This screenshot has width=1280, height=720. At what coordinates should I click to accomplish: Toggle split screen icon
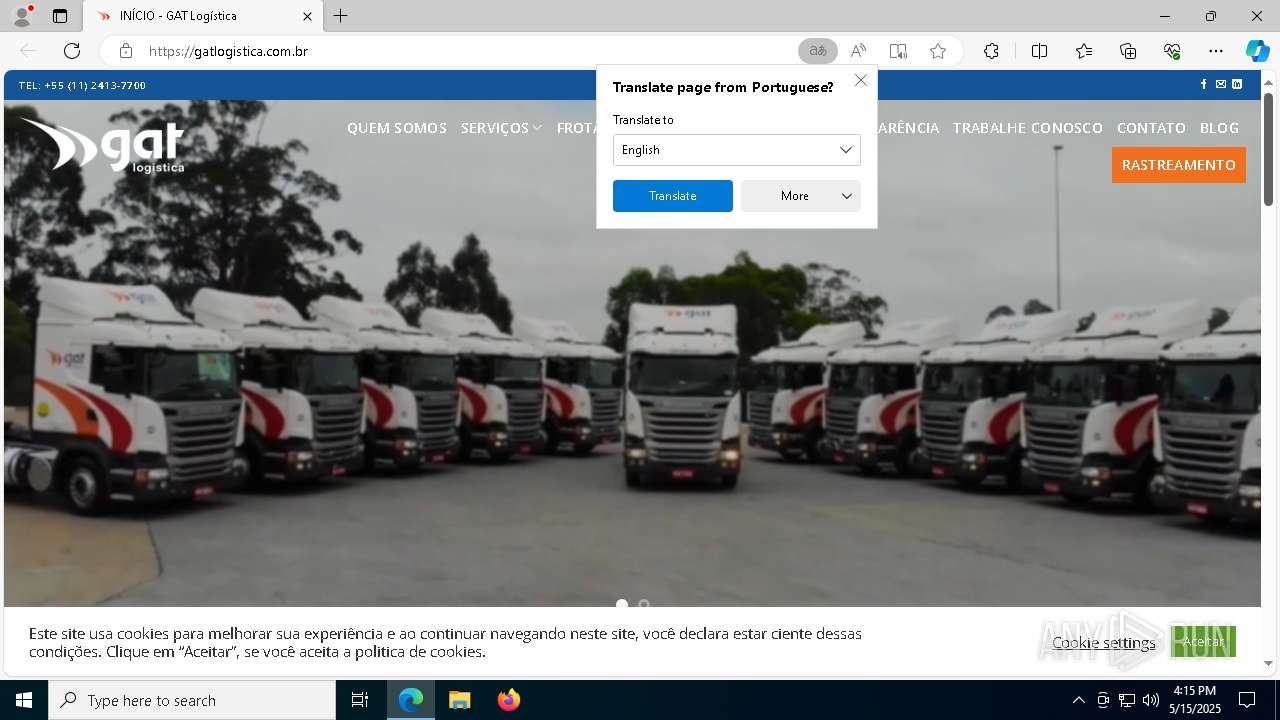coord(1039,51)
